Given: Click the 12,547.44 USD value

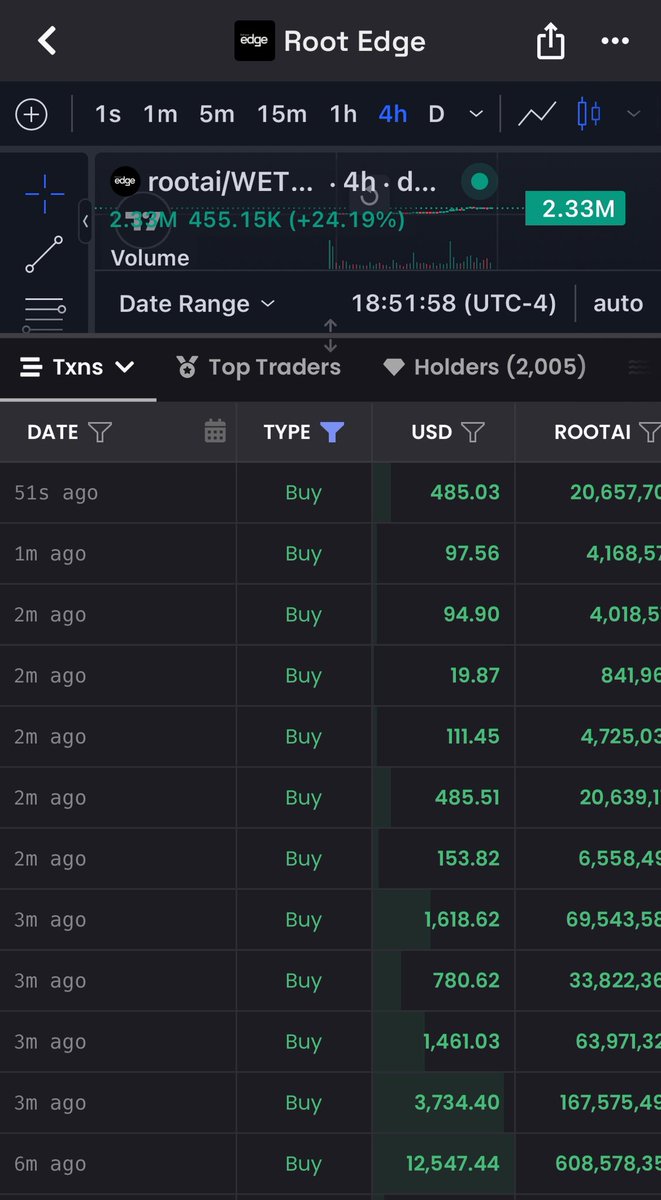Looking at the screenshot, I should pyautogui.click(x=453, y=1163).
